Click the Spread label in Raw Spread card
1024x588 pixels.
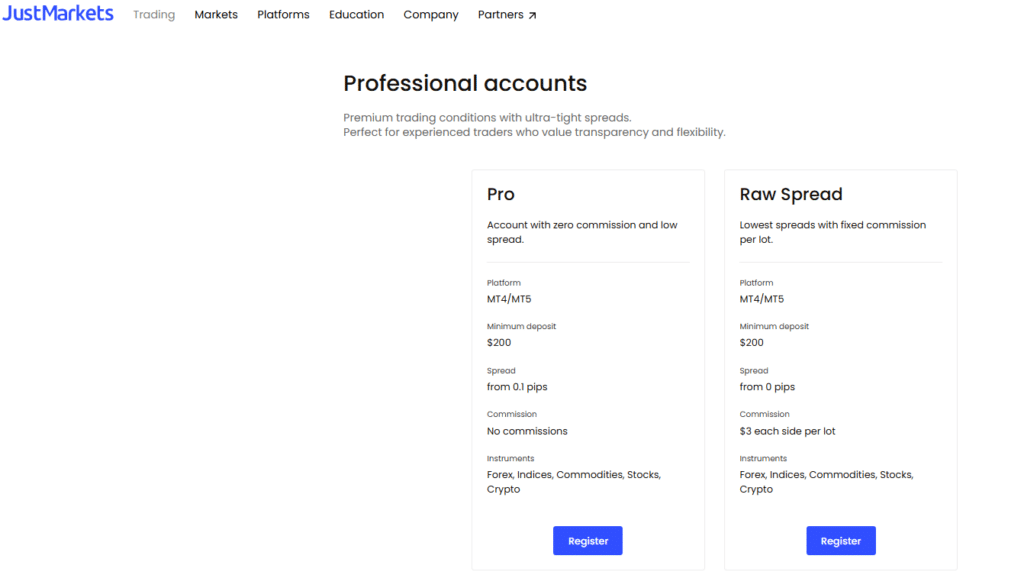pyautogui.click(x=754, y=370)
